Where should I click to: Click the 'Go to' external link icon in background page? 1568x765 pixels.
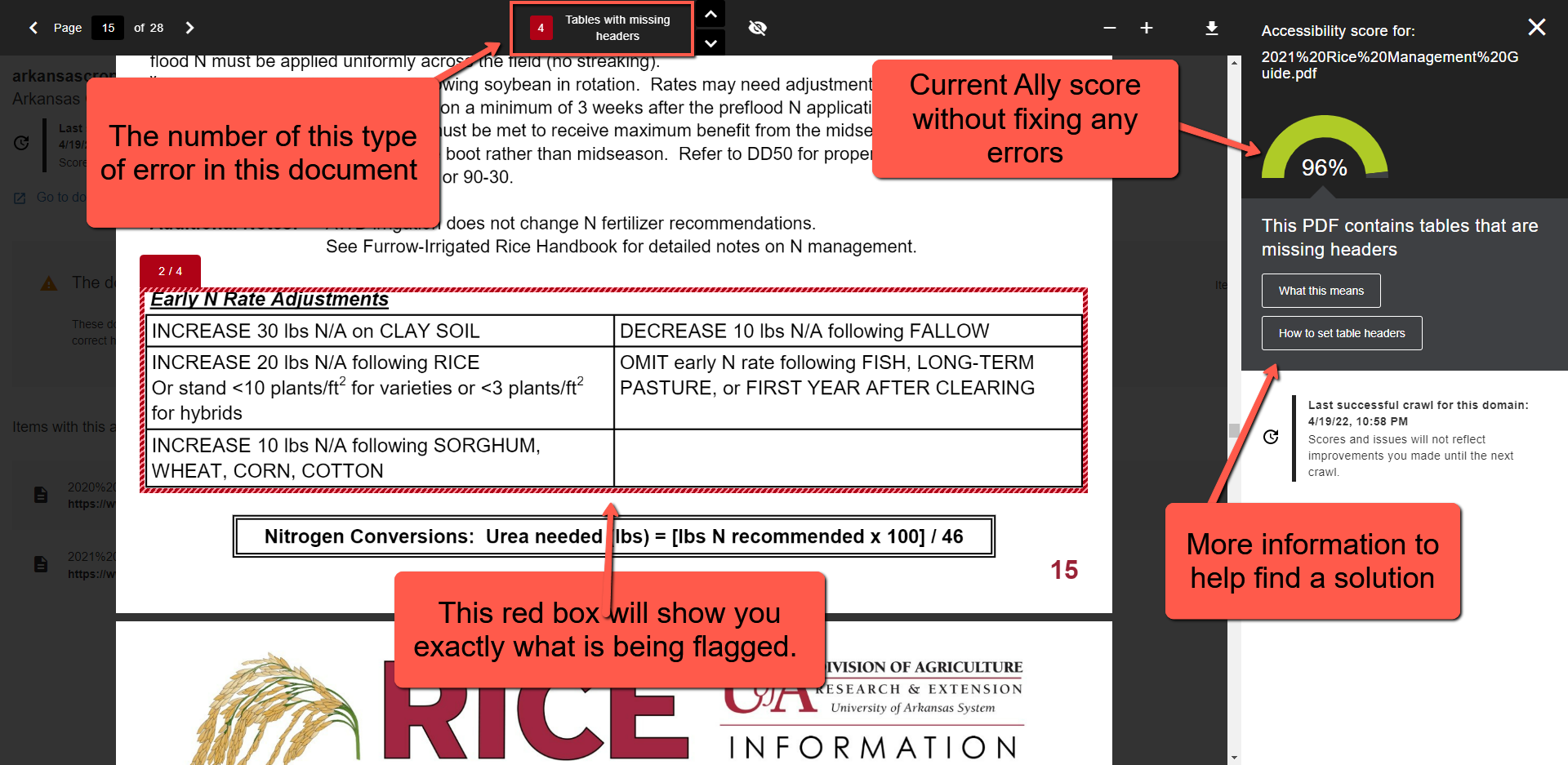coord(20,198)
